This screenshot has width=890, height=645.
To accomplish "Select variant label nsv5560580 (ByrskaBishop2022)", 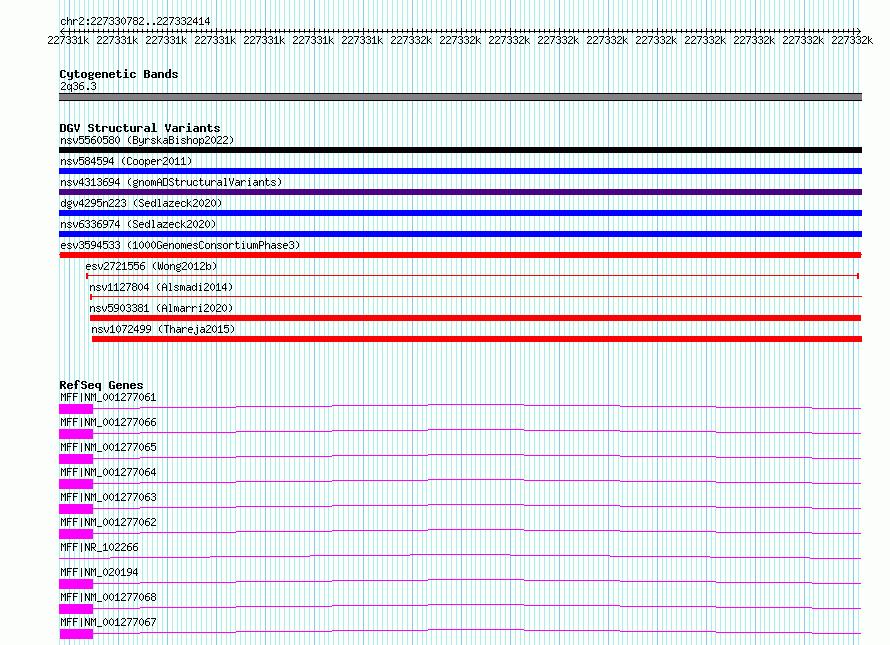I will 147,140.
